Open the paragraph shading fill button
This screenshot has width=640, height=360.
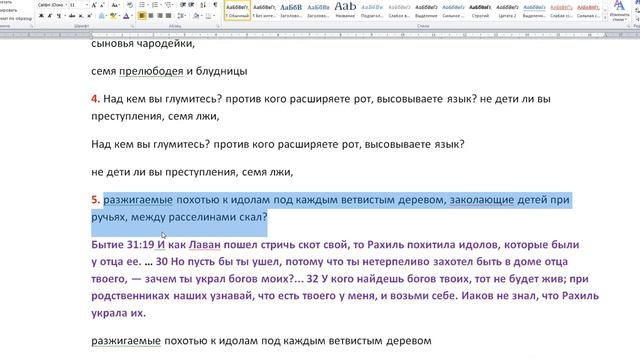[x=196, y=16]
